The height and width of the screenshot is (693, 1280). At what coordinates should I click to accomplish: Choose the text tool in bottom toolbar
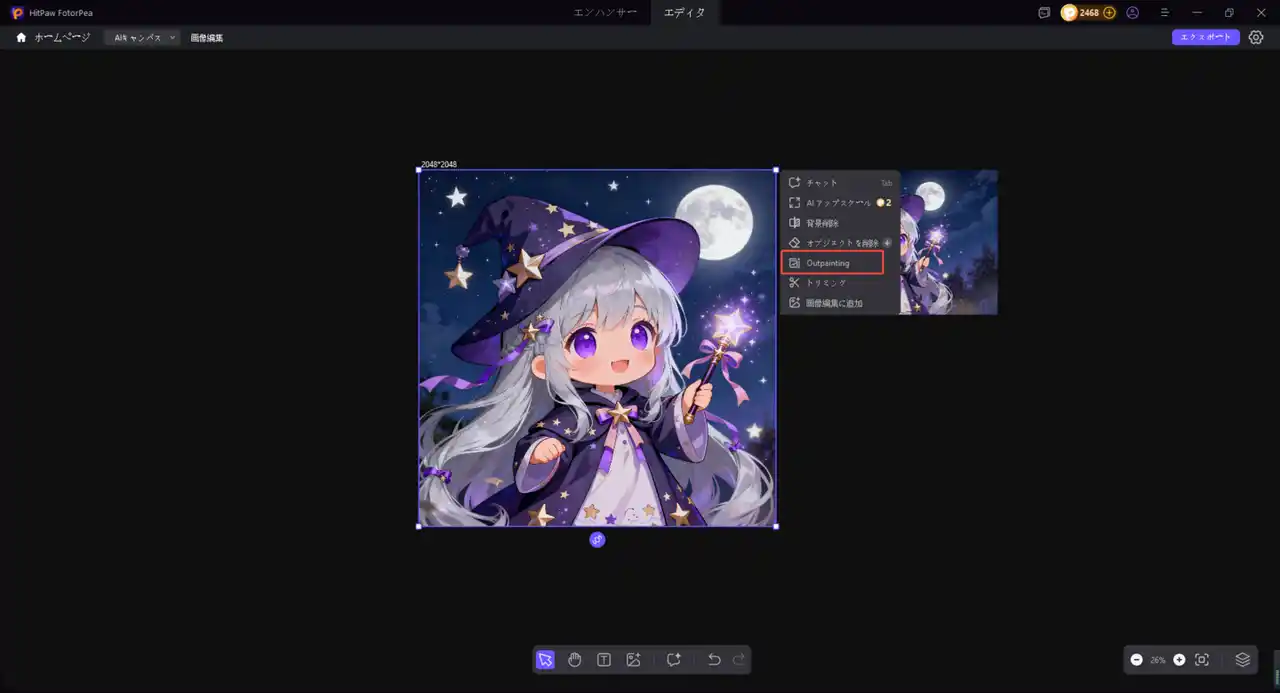click(604, 660)
